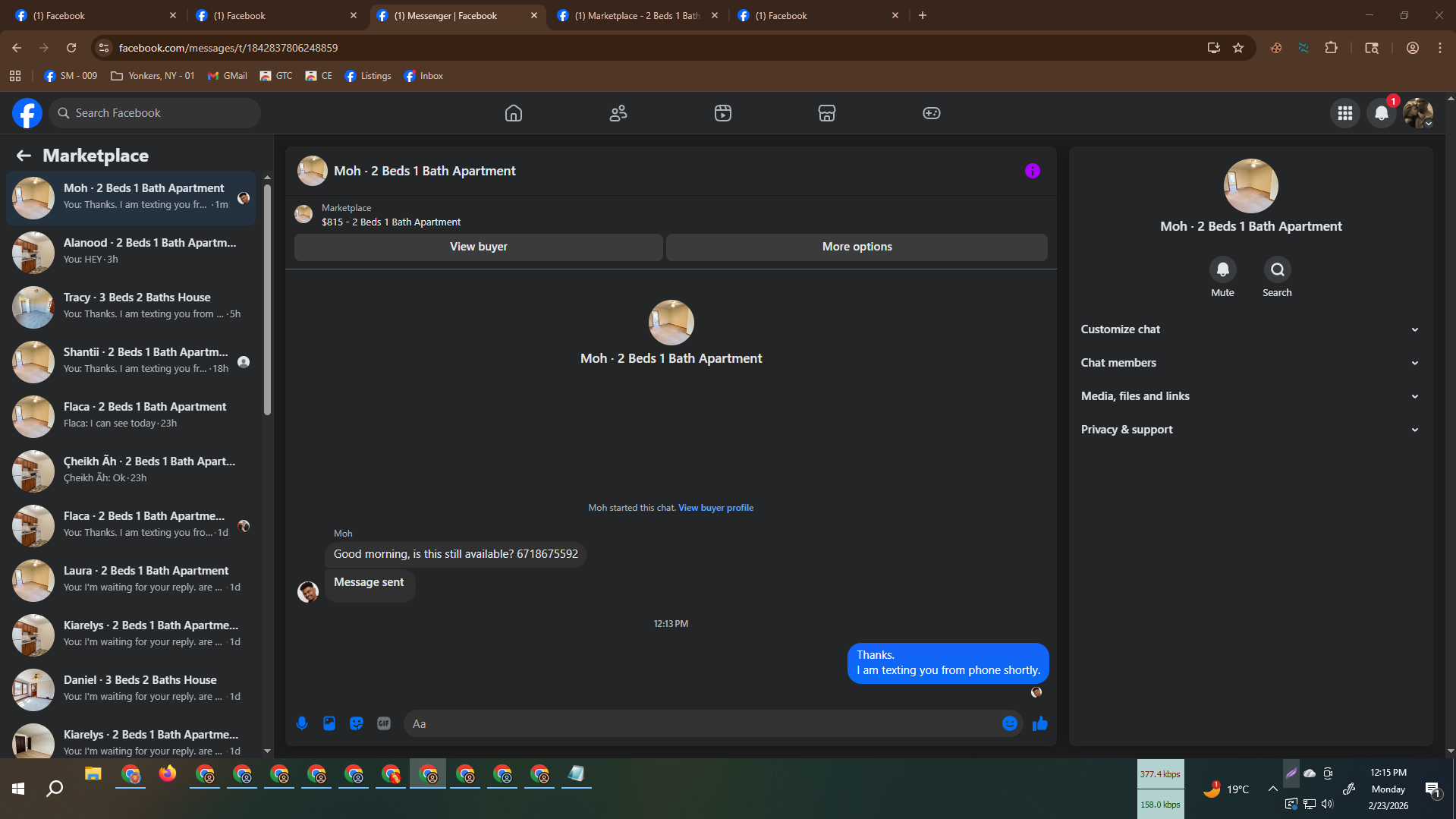Click the Facebook logo
The height and width of the screenshot is (819, 1456).
tap(27, 113)
